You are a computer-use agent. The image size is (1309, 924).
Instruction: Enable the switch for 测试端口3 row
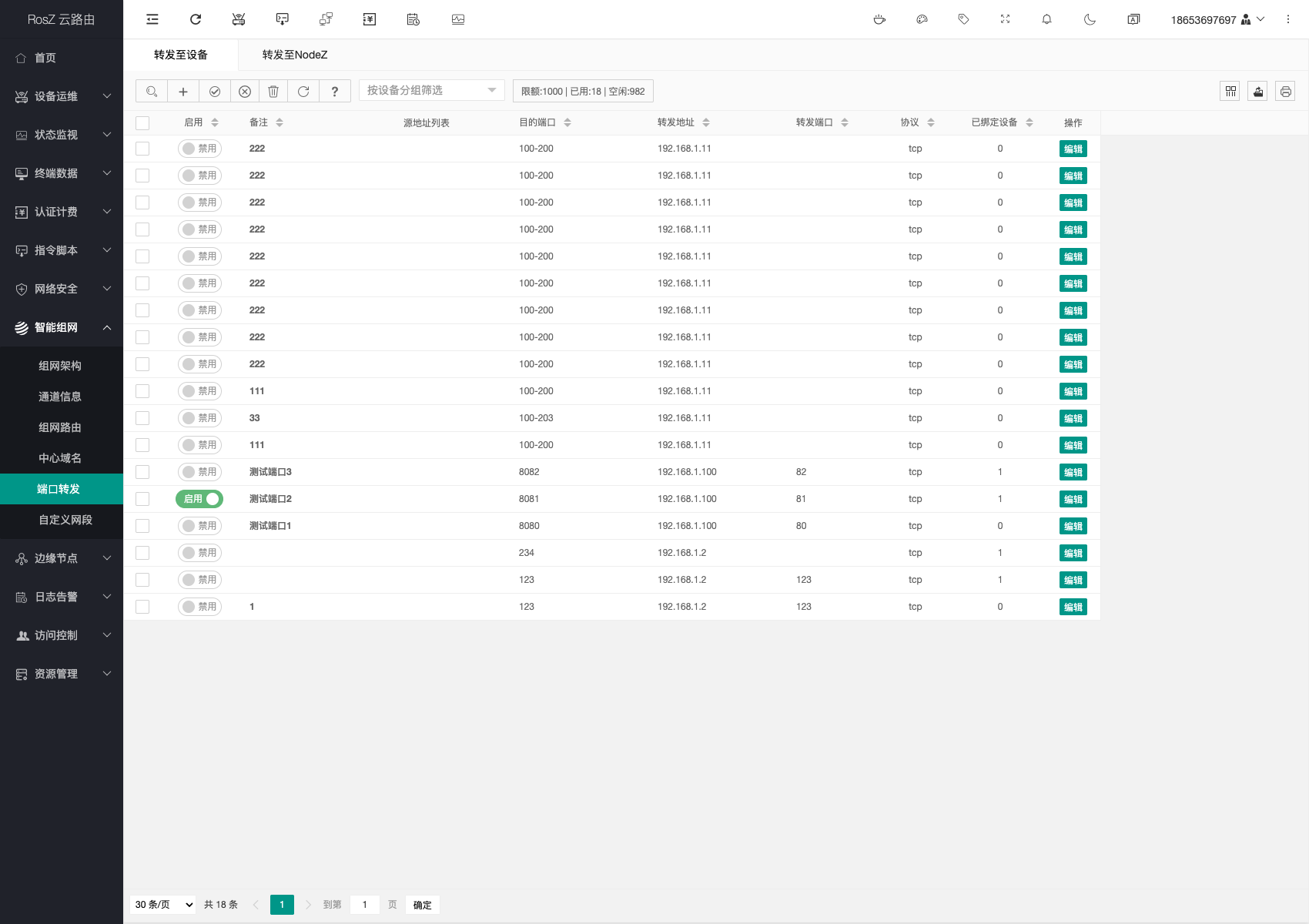point(199,472)
